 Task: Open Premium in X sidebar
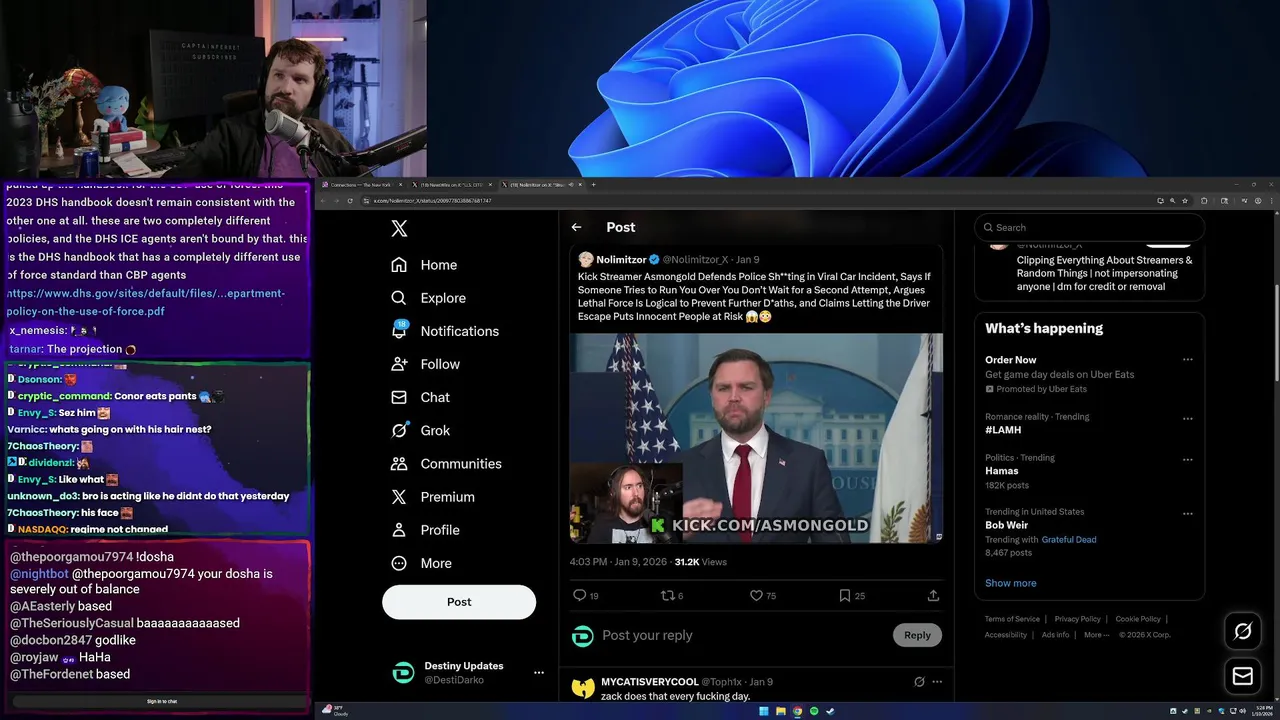[x=433, y=497]
